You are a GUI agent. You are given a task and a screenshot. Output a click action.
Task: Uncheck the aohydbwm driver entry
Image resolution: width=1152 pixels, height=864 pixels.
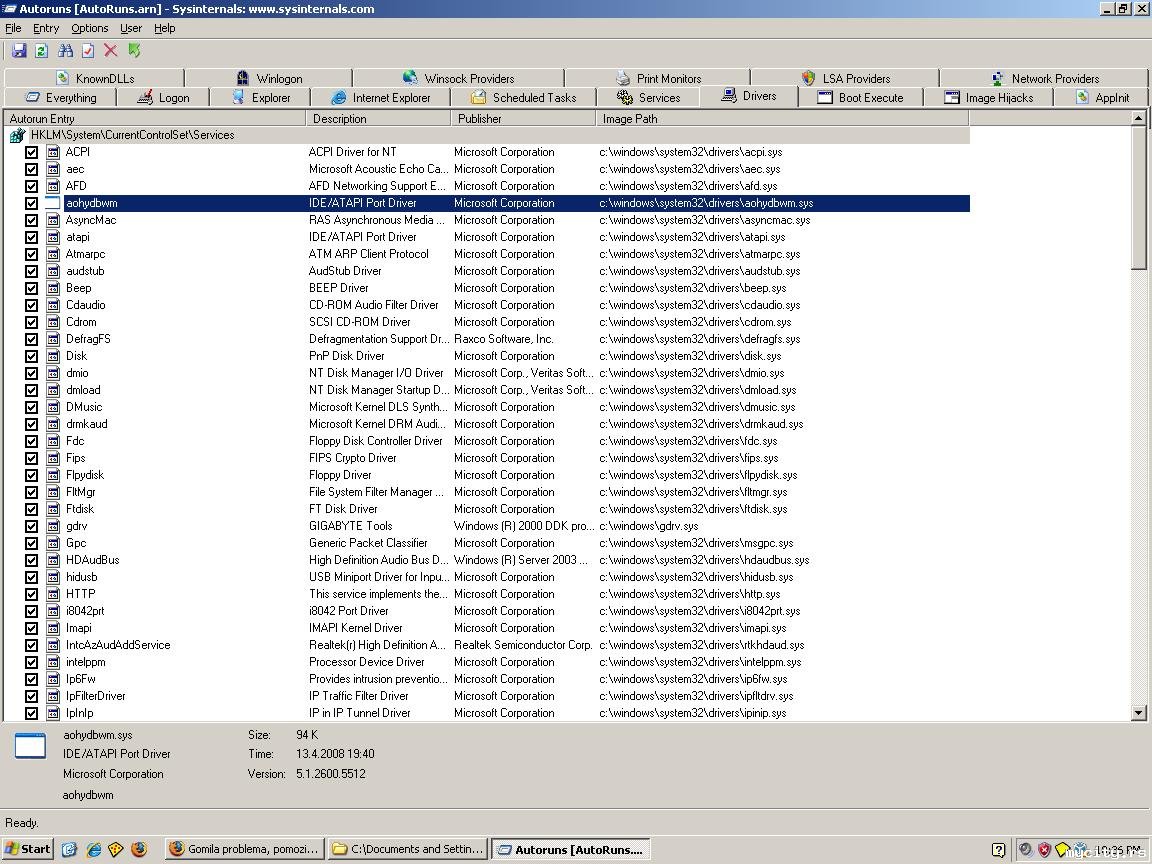[x=31, y=203]
